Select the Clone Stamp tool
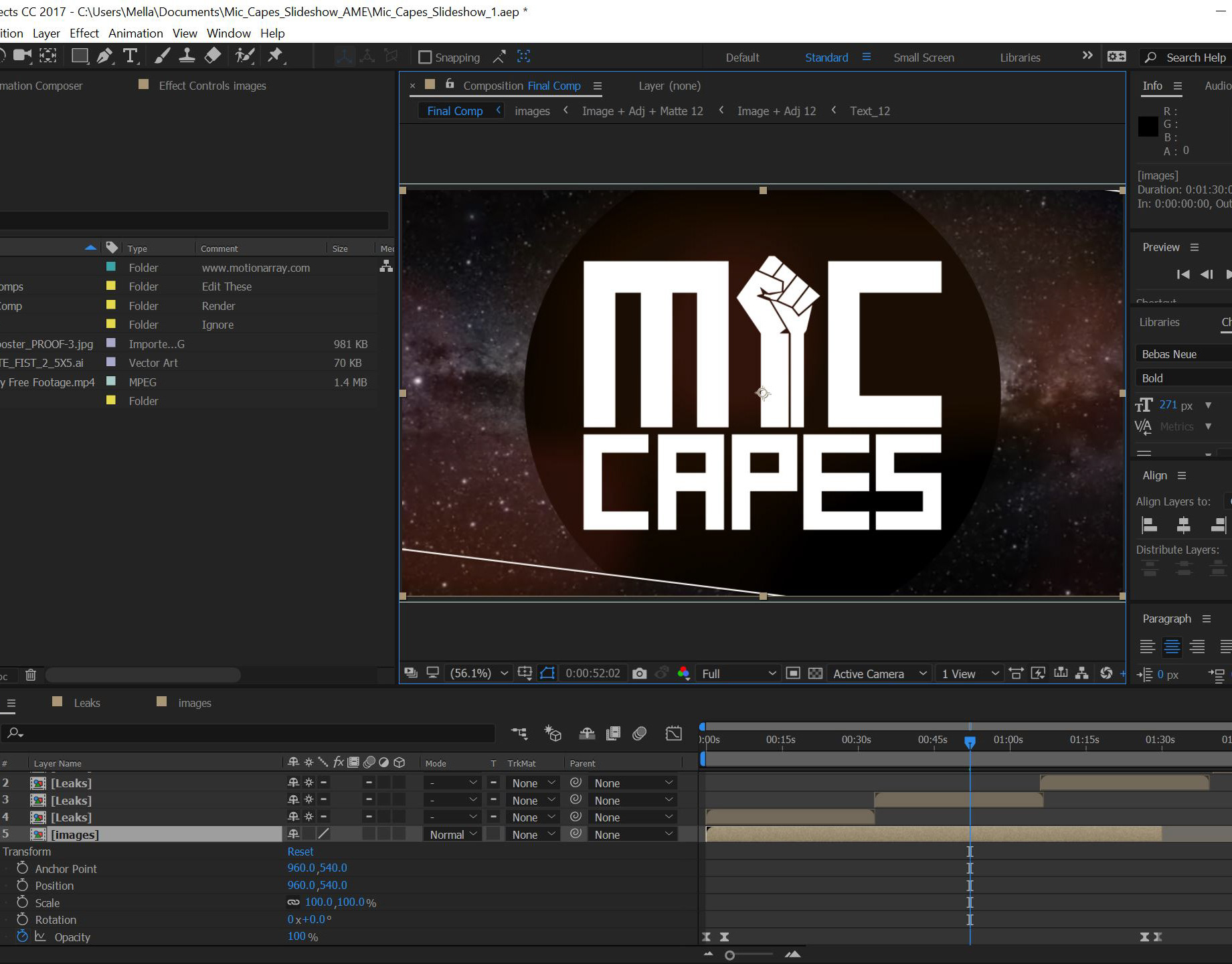The width and height of the screenshot is (1232, 964). point(187,56)
